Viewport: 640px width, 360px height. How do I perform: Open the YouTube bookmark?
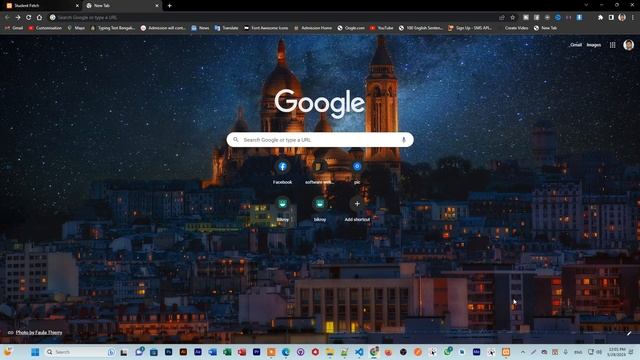coord(382,28)
